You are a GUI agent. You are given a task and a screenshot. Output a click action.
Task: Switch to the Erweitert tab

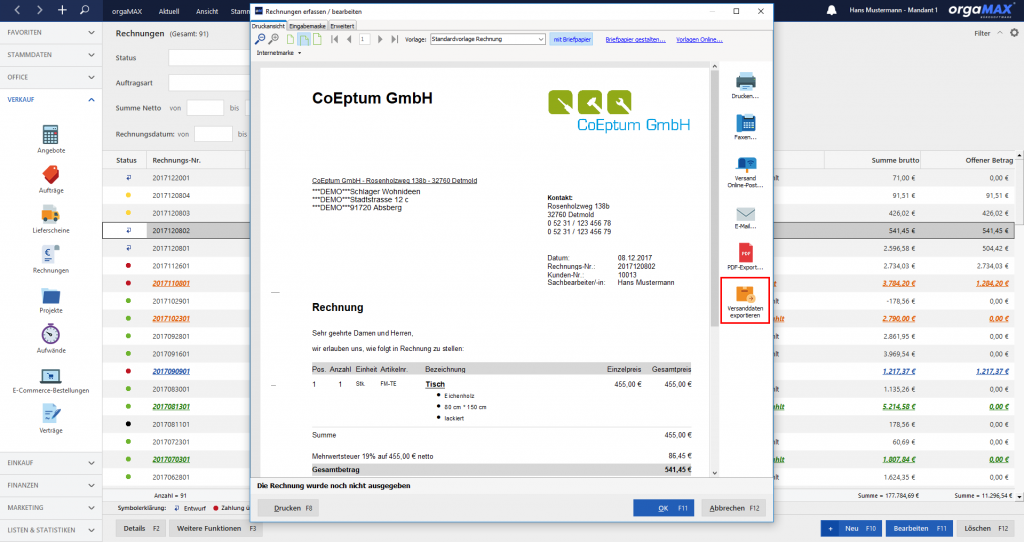[342, 26]
